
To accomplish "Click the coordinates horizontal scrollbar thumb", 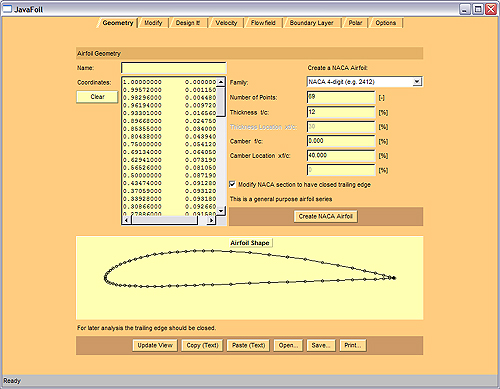I will (x=164, y=220).
